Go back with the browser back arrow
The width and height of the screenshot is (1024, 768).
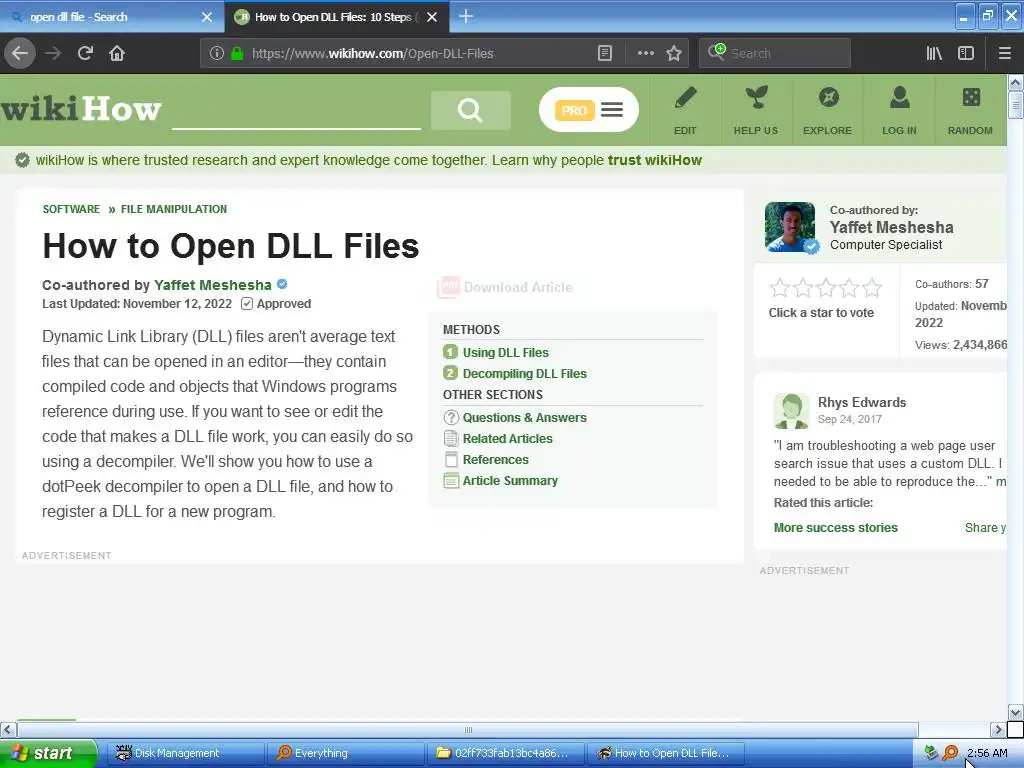tap(20, 53)
